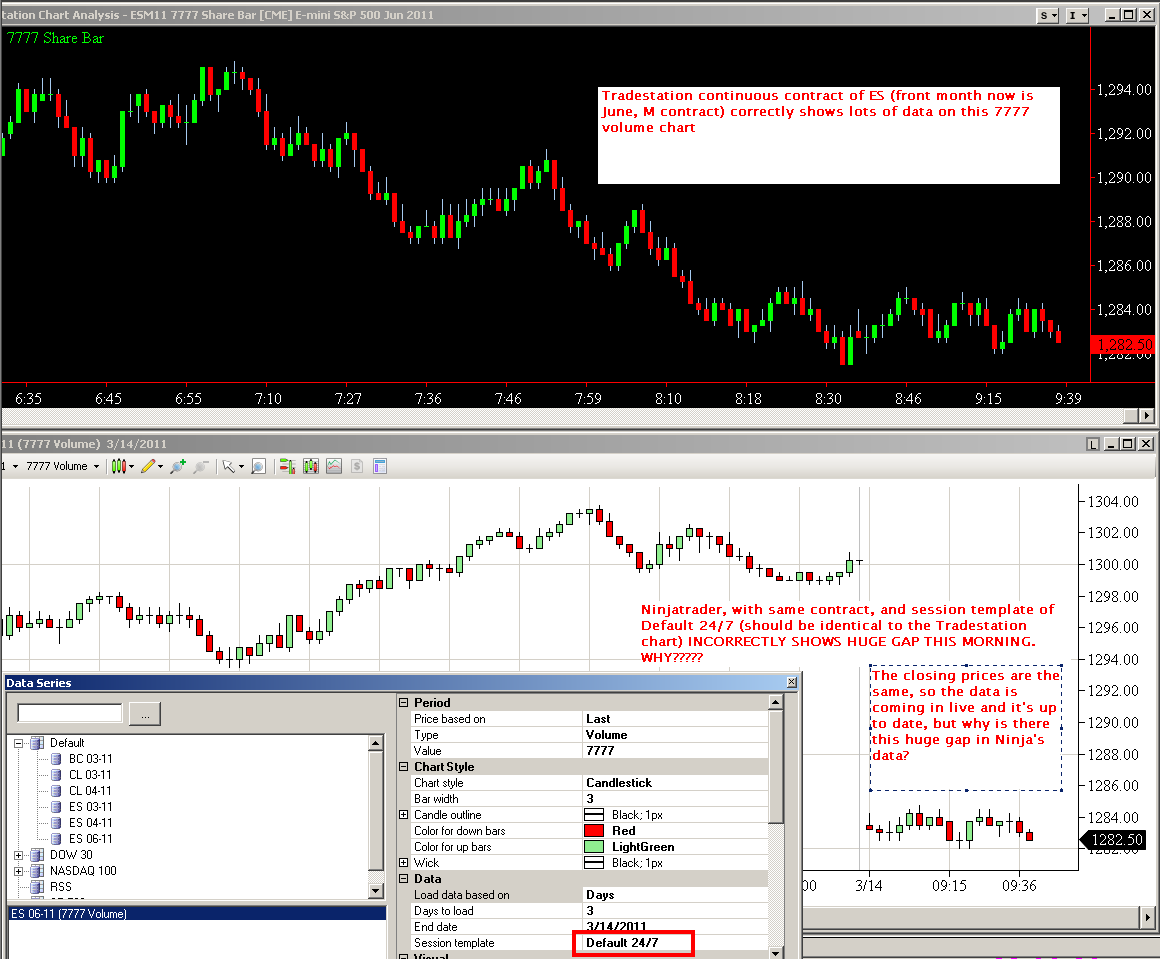This screenshot has height=959, width=1160.
Task: Open the chart properties window icon
Action: coord(380,466)
